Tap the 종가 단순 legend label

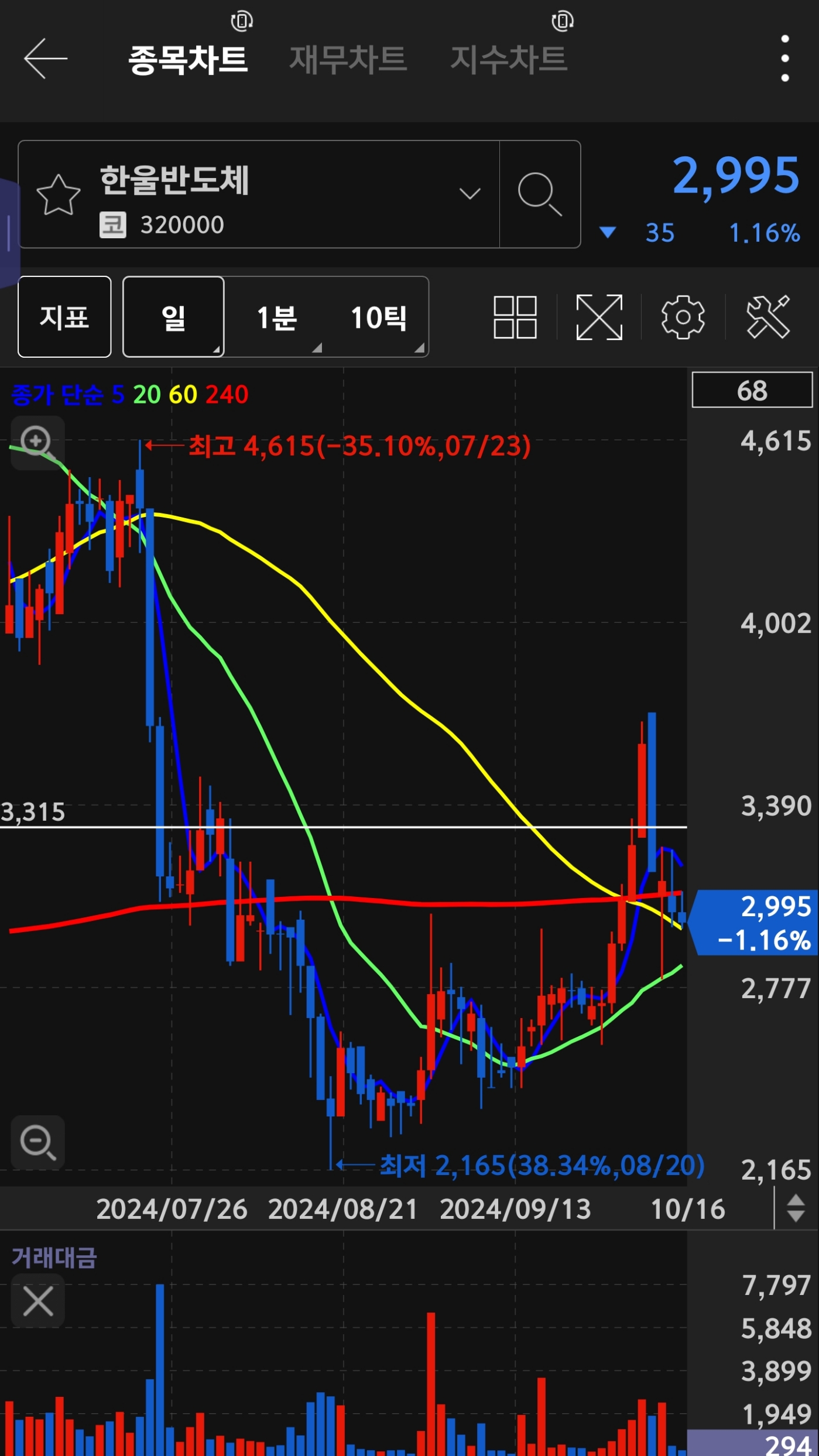pos(57,395)
